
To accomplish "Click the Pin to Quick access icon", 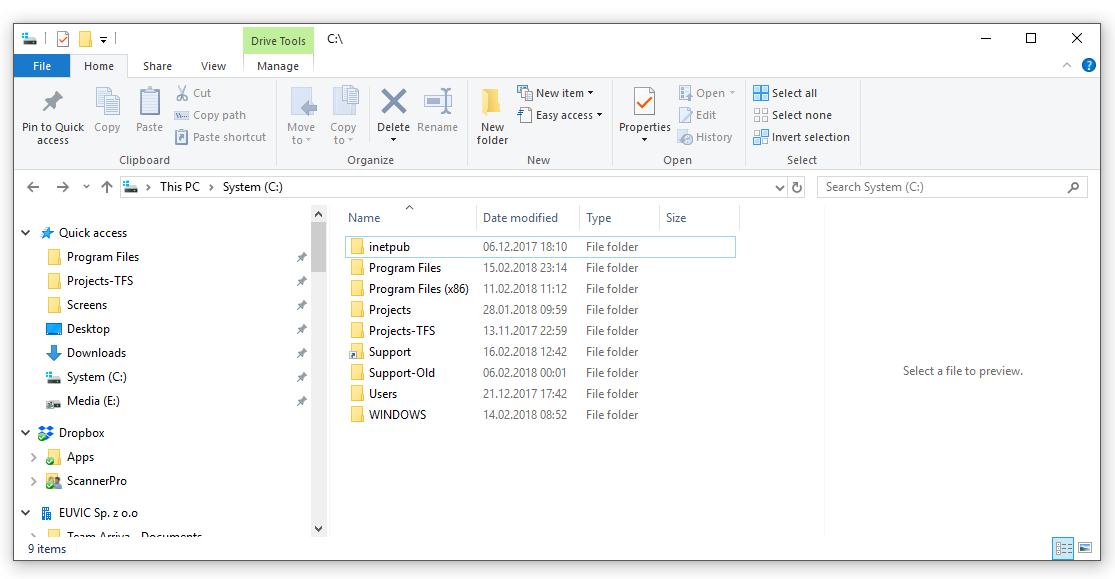I will click(53, 103).
